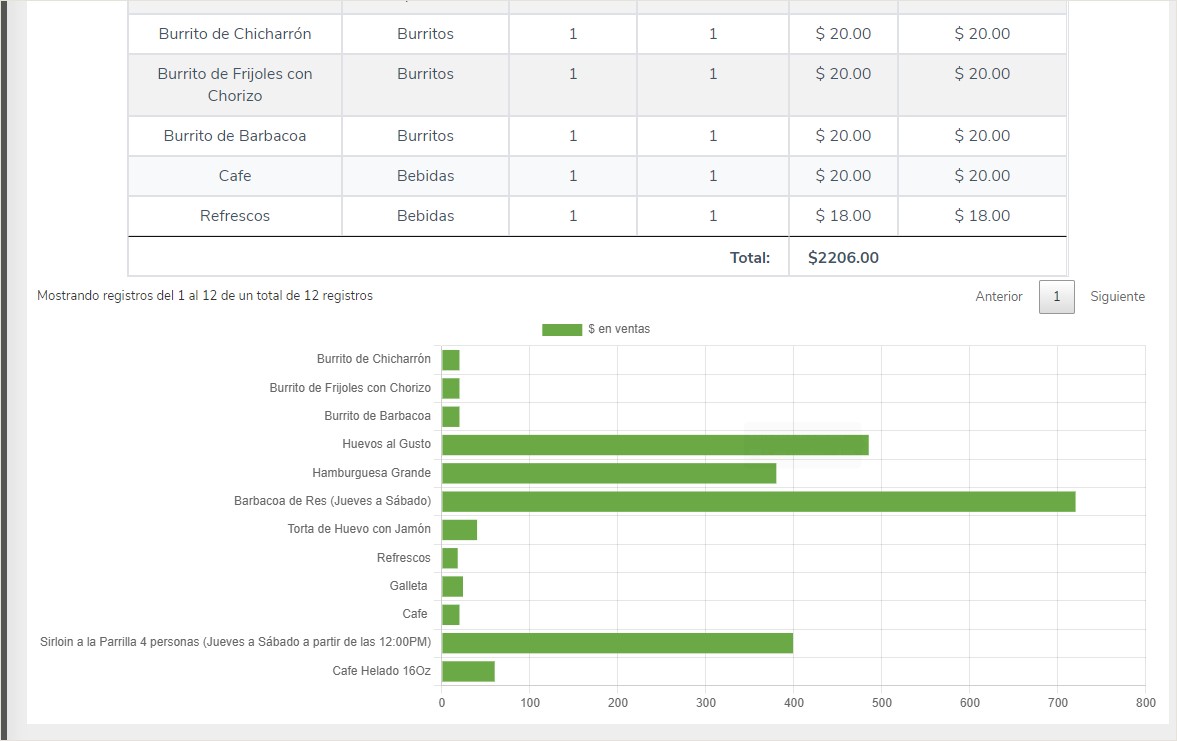Image resolution: width=1177 pixels, height=741 pixels.
Task: Click the Refrescos bar in the chart
Action: 450,558
